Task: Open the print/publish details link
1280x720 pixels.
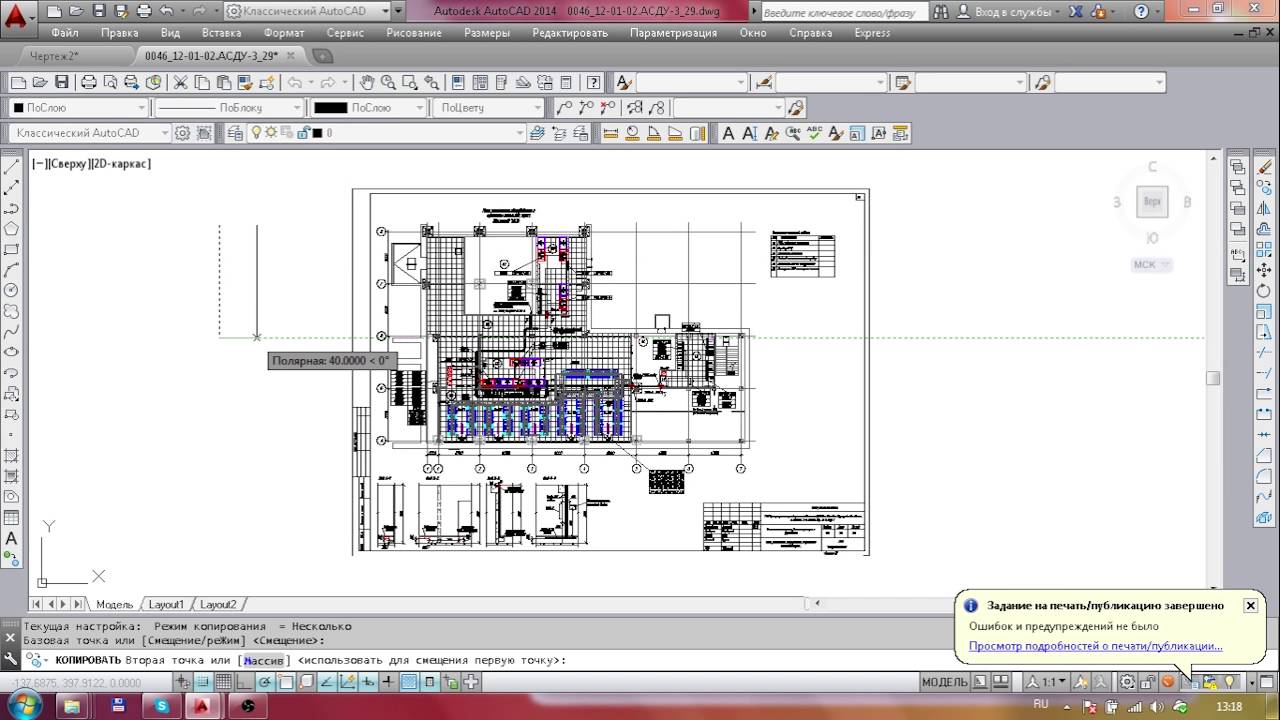Action: [x=1095, y=646]
